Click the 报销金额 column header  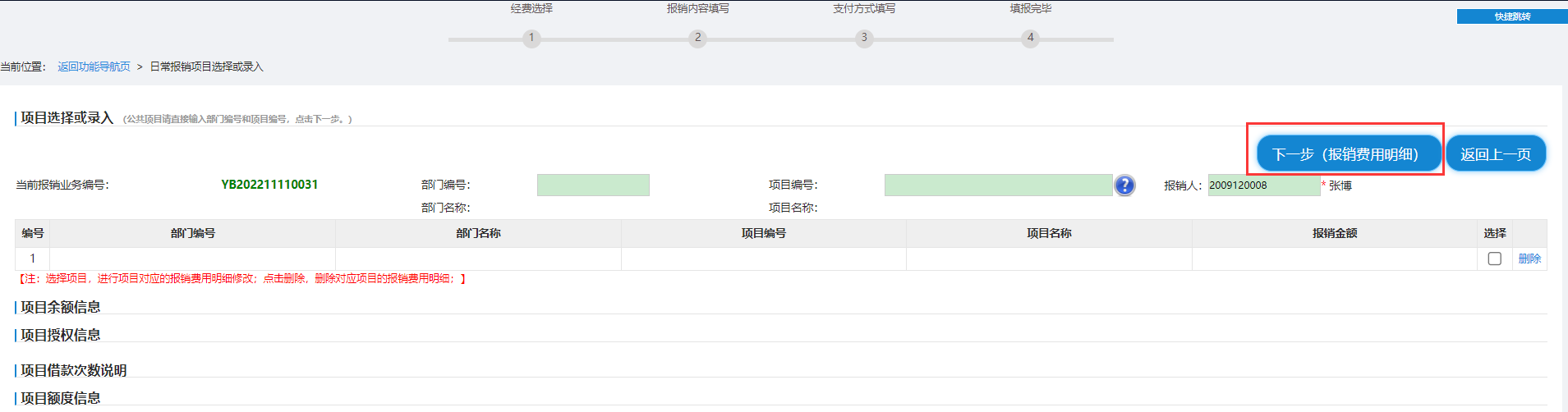pos(1335,233)
